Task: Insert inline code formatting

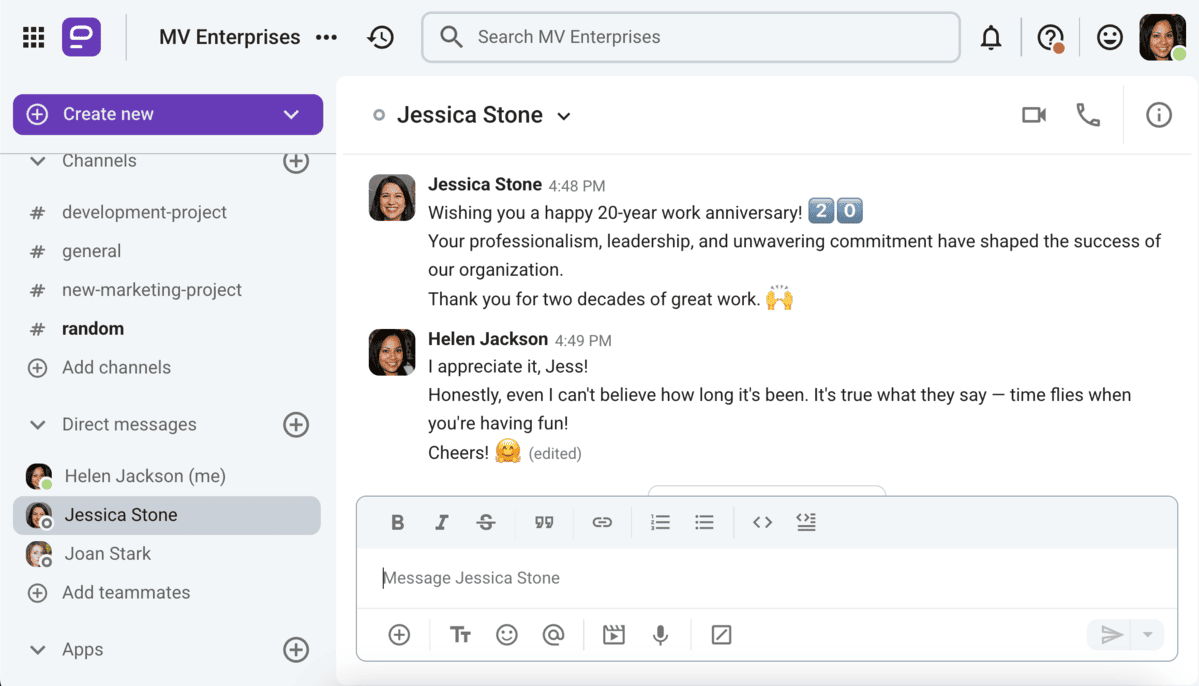Action: point(762,522)
